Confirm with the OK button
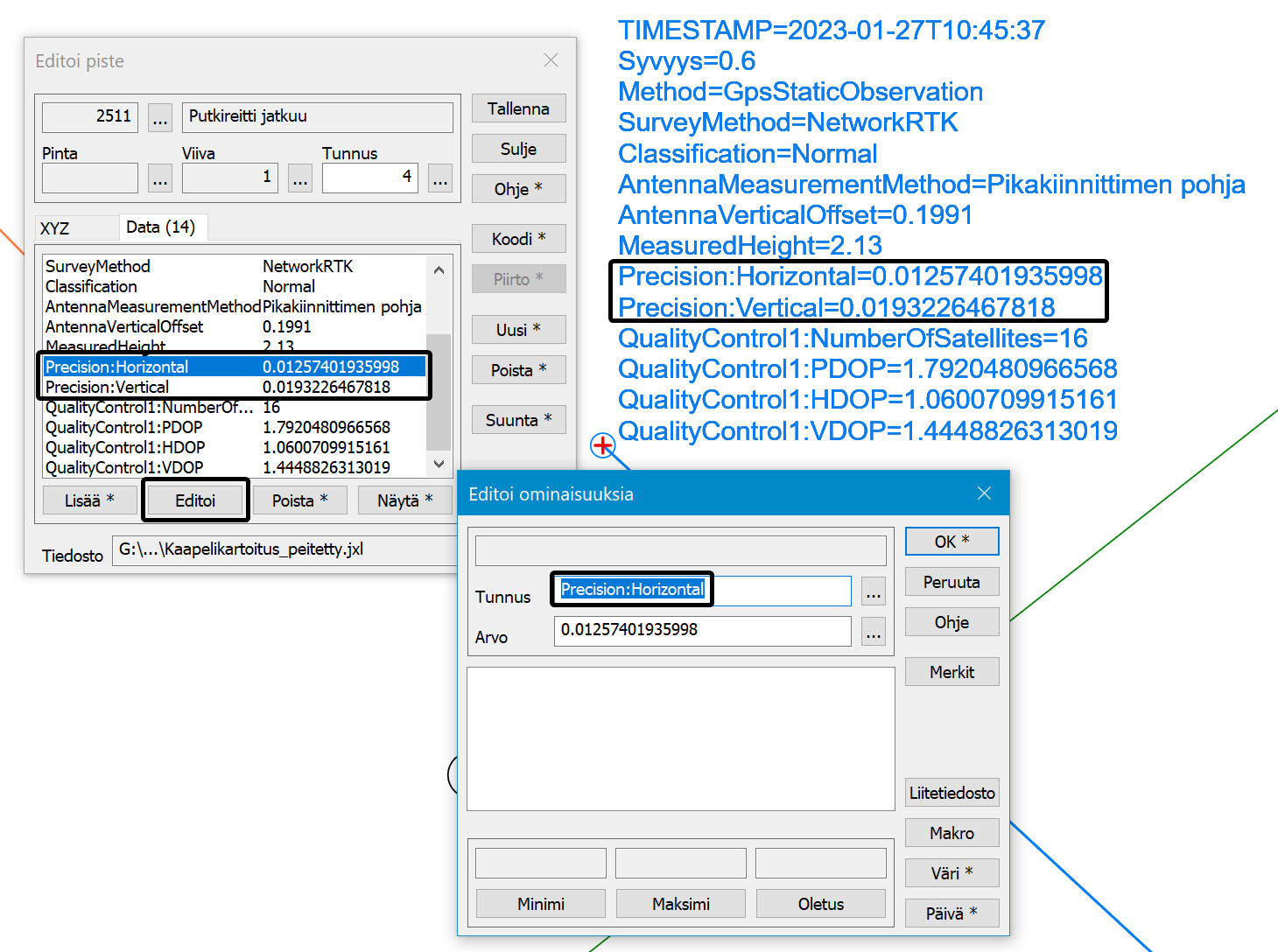The image size is (1278, 952). tap(951, 542)
